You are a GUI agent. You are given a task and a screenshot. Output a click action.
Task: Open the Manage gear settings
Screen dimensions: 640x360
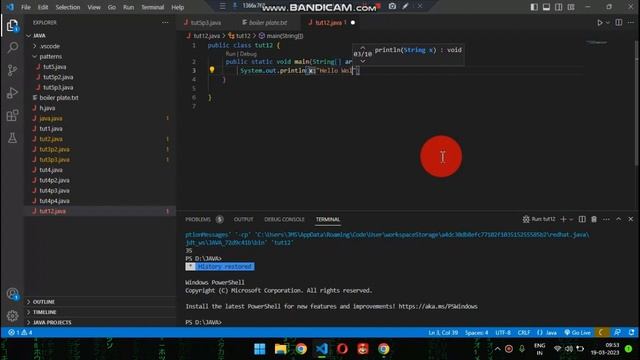[x=12, y=316]
